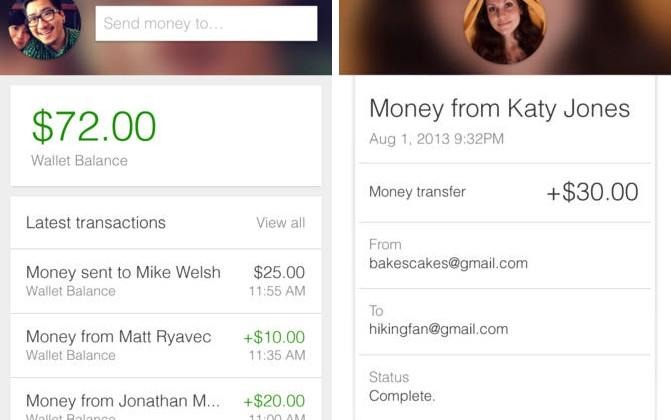
Task: Select the Money from Katy Jones title
Action: [x=499, y=108]
